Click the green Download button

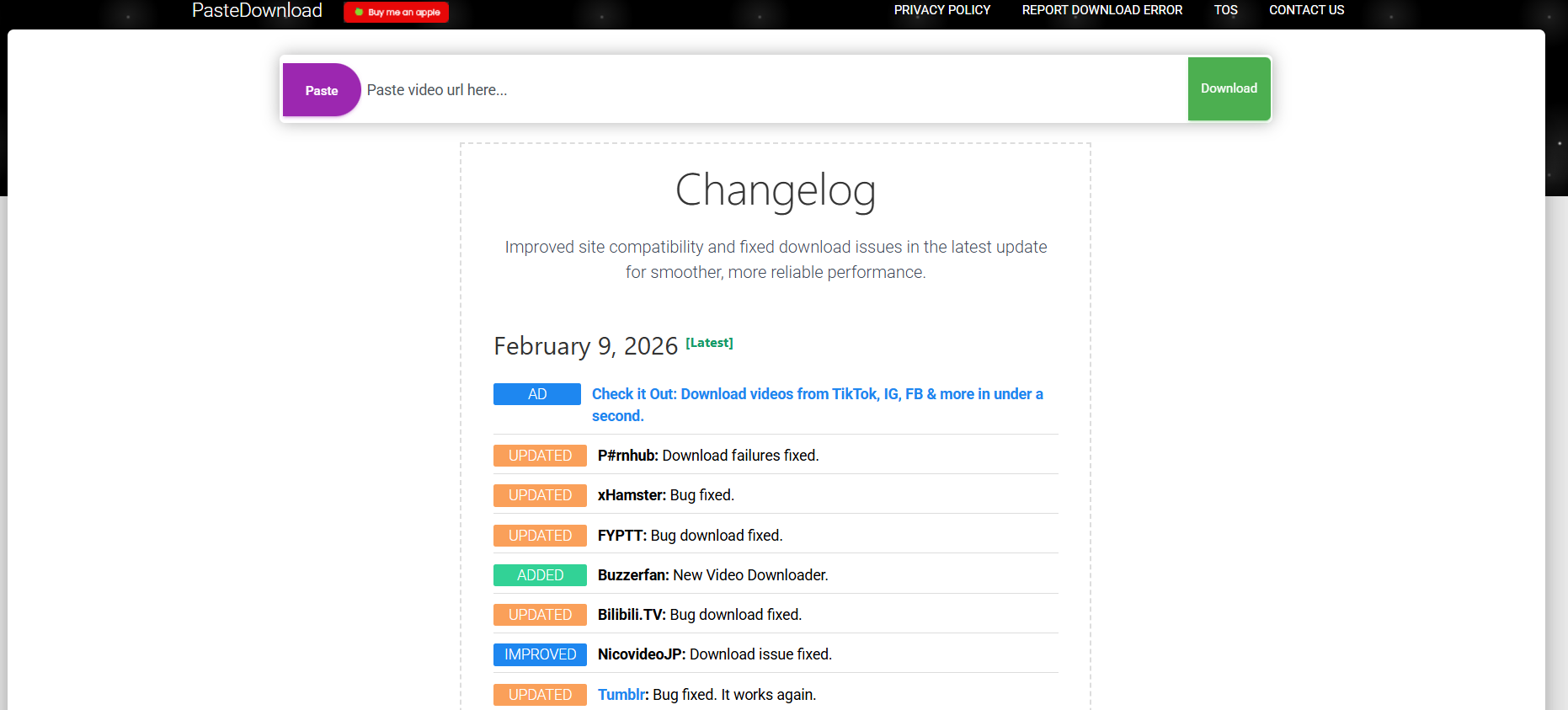(x=1229, y=88)
